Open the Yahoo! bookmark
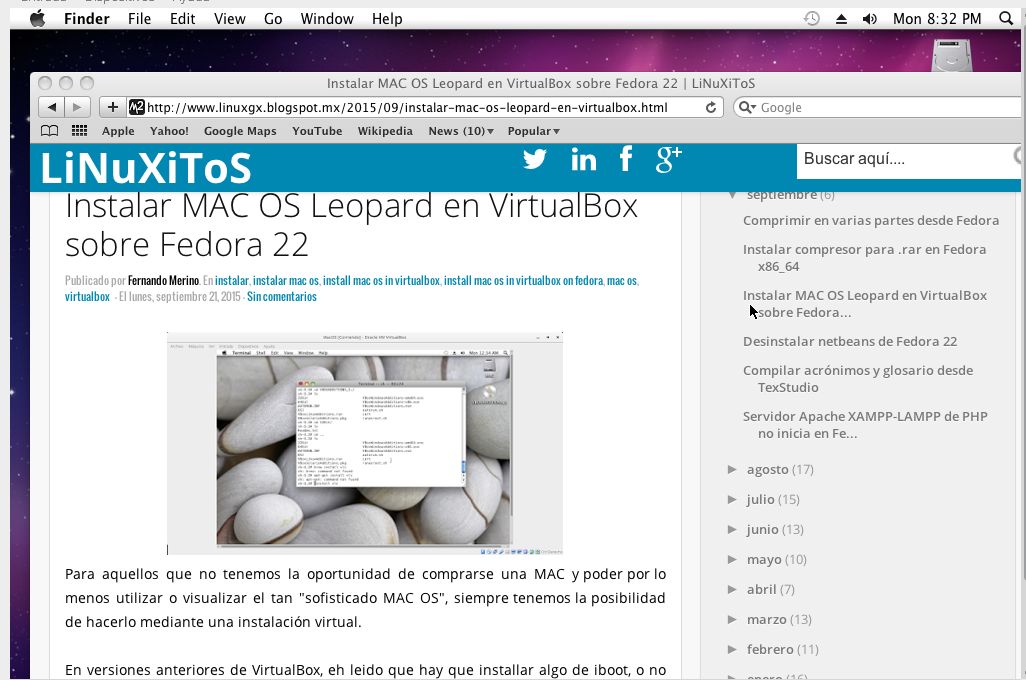 click(x=169, y=131)
